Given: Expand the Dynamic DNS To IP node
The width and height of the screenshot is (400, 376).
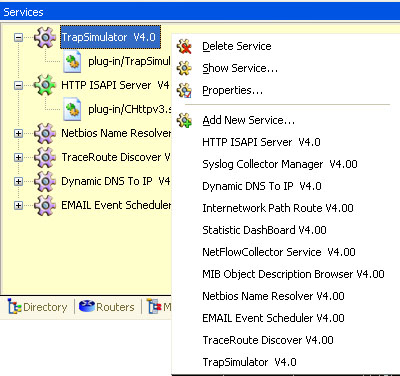Looking at the screenshot, I should click(19, 181).
